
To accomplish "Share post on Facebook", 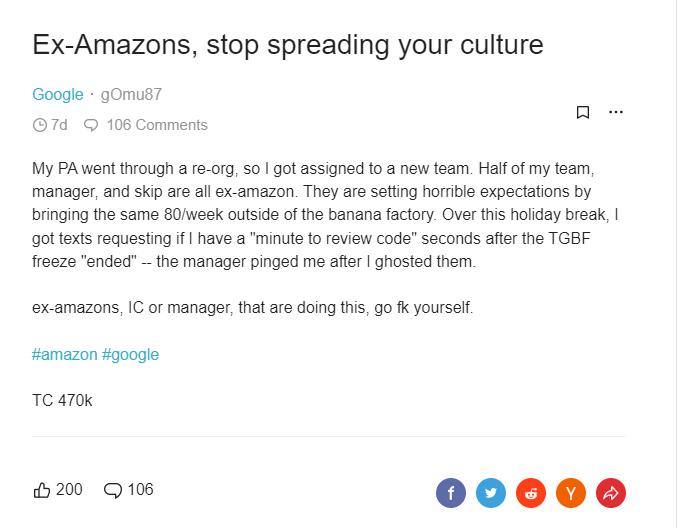I will (451, 492).
